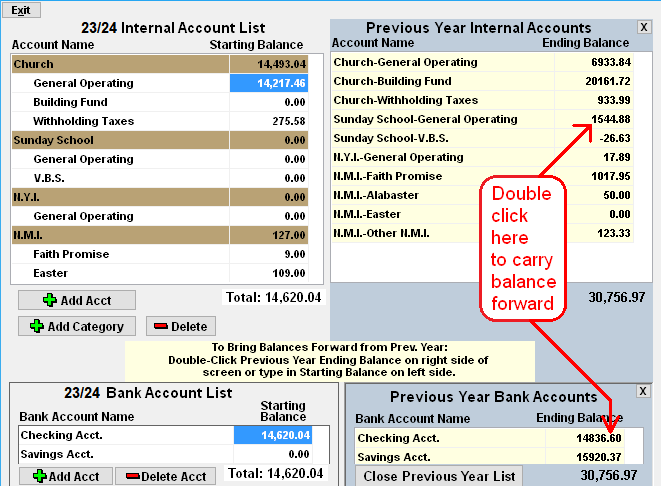
Task: Select Checking Acct. starting balance field
Action: coord(270,435)
